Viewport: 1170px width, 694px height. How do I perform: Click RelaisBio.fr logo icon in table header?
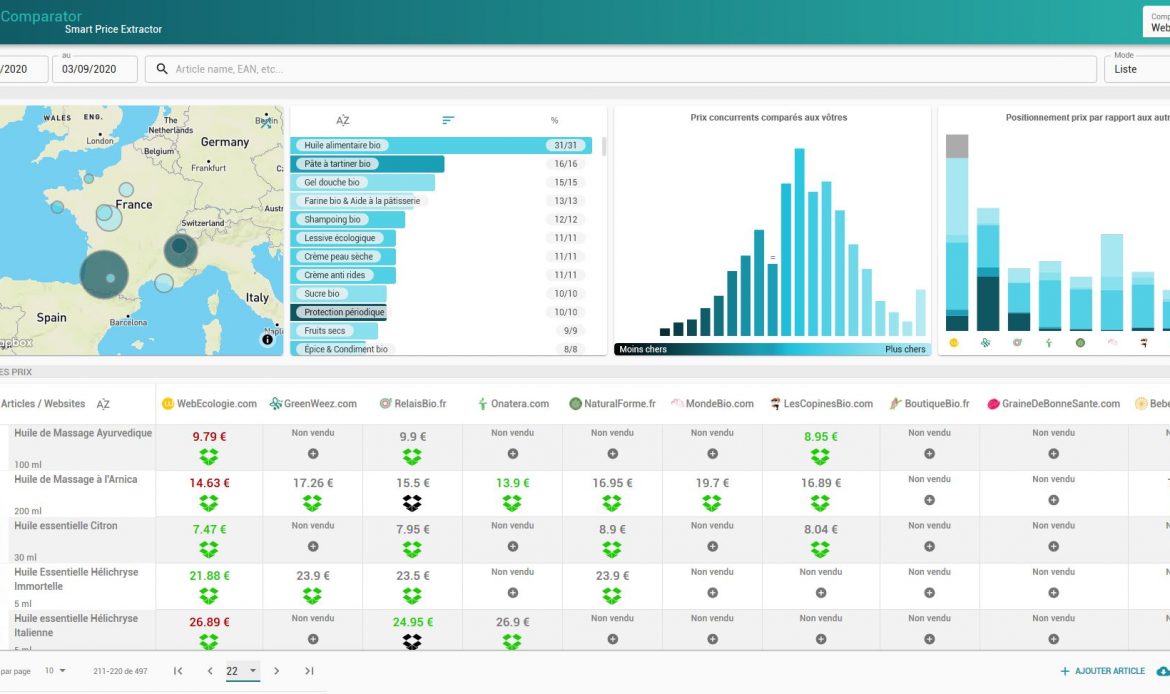click(x=385, y=404)
